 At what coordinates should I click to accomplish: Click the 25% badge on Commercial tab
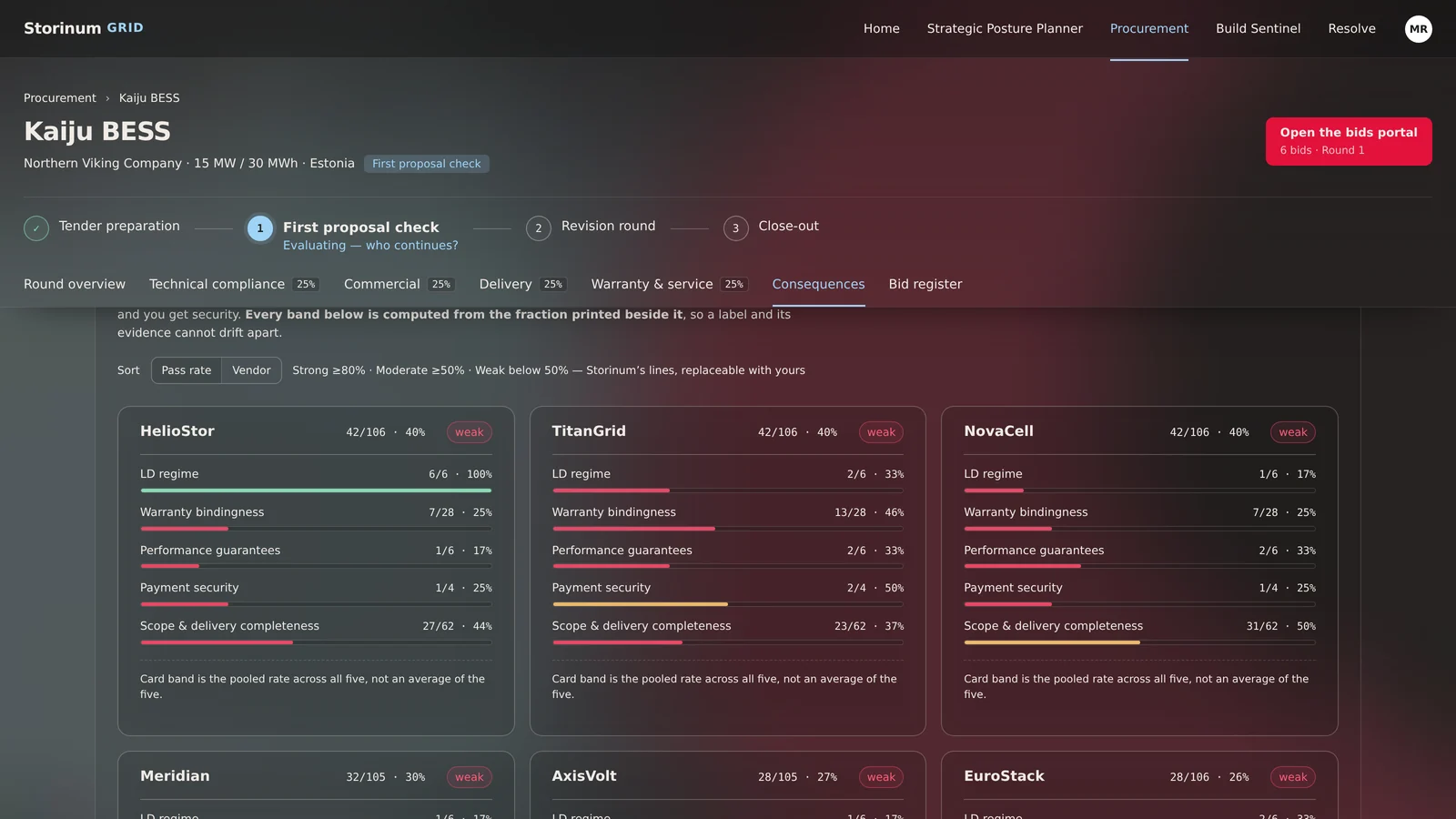pyautogui.click(x=441, y=285)
